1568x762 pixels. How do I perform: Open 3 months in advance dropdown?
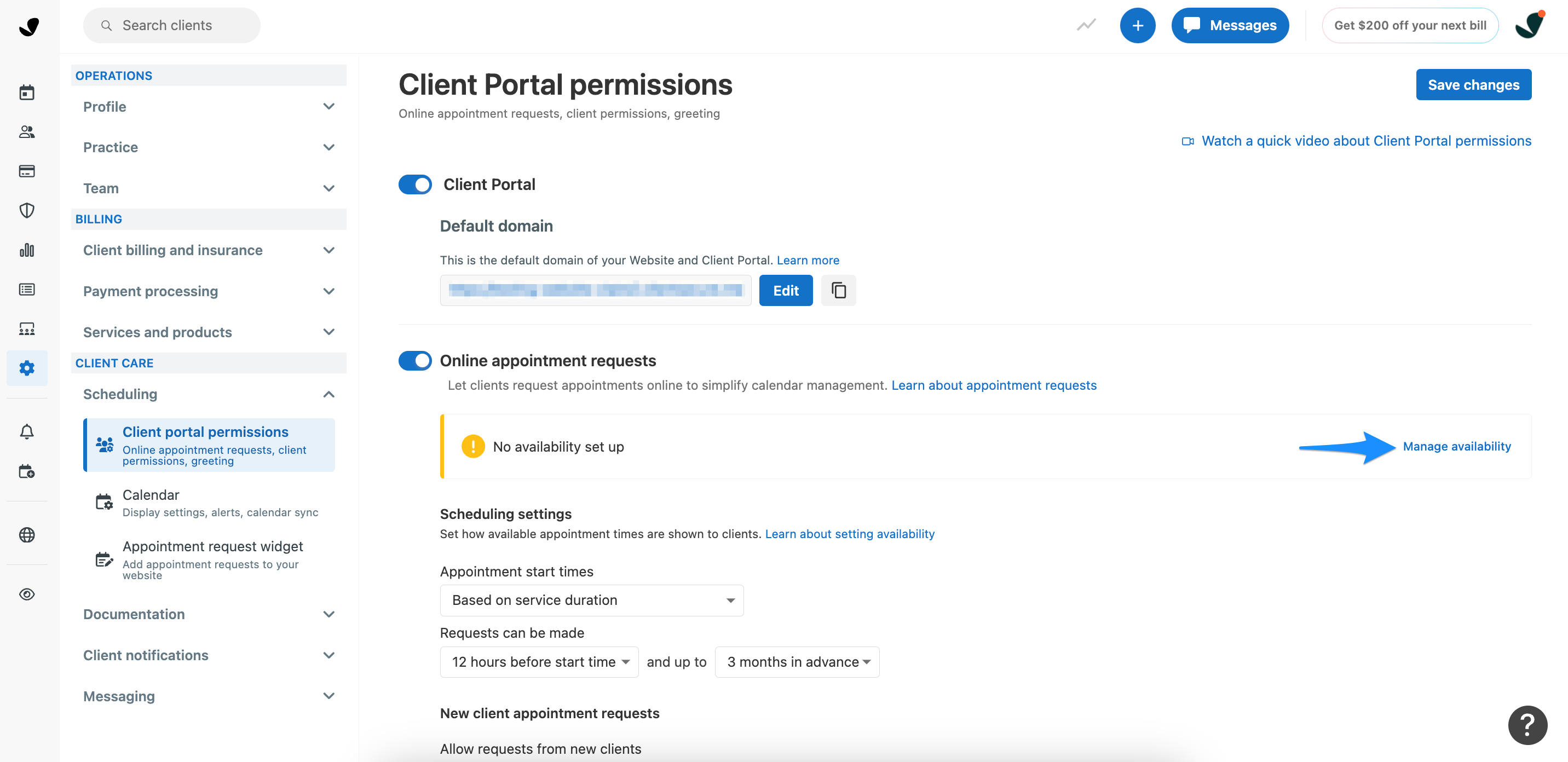[797, 662]
